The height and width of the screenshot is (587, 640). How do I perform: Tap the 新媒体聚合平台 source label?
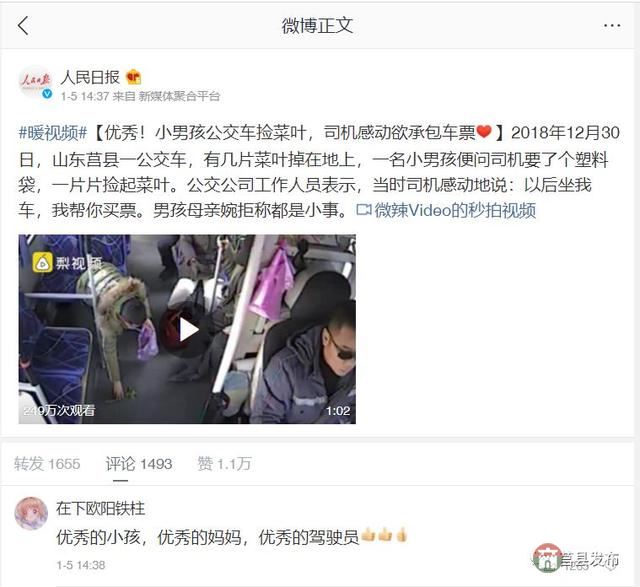179,96
